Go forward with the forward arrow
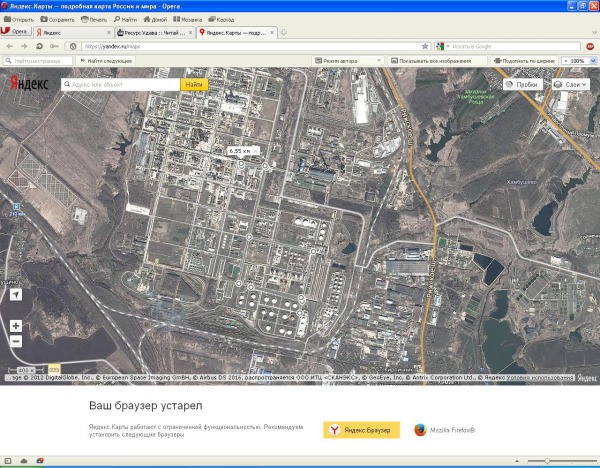Viewport: 600px width, 468px height. click(x=24, y=46)
